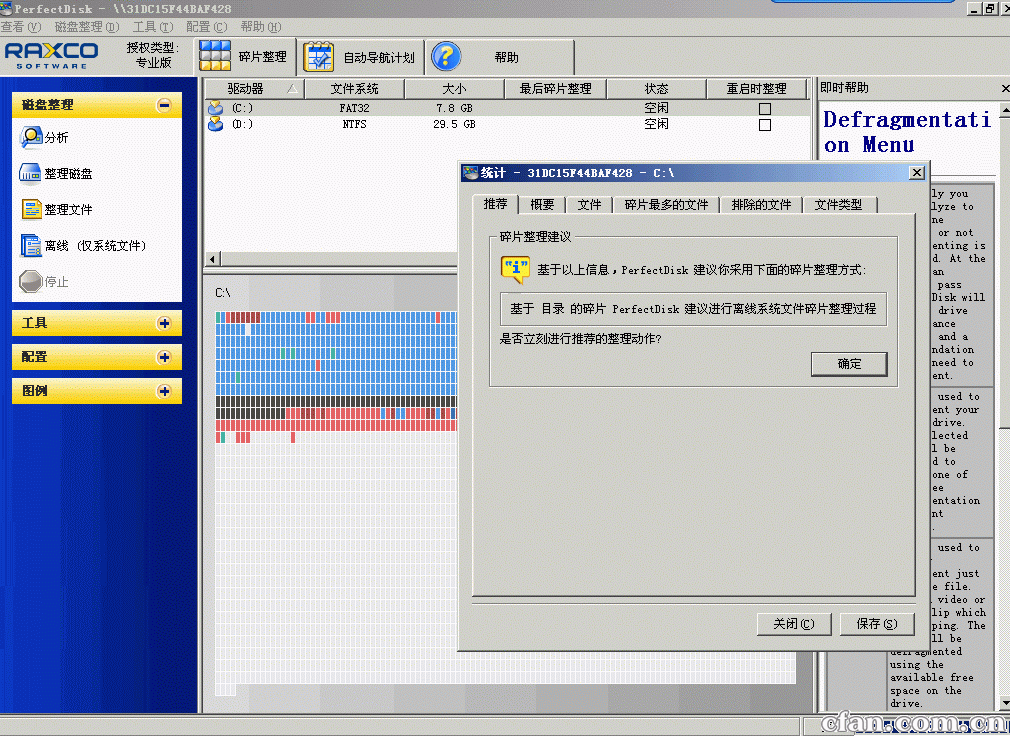
Task: Select the FAT32 cell of C: drive
Action: (354, 108)
